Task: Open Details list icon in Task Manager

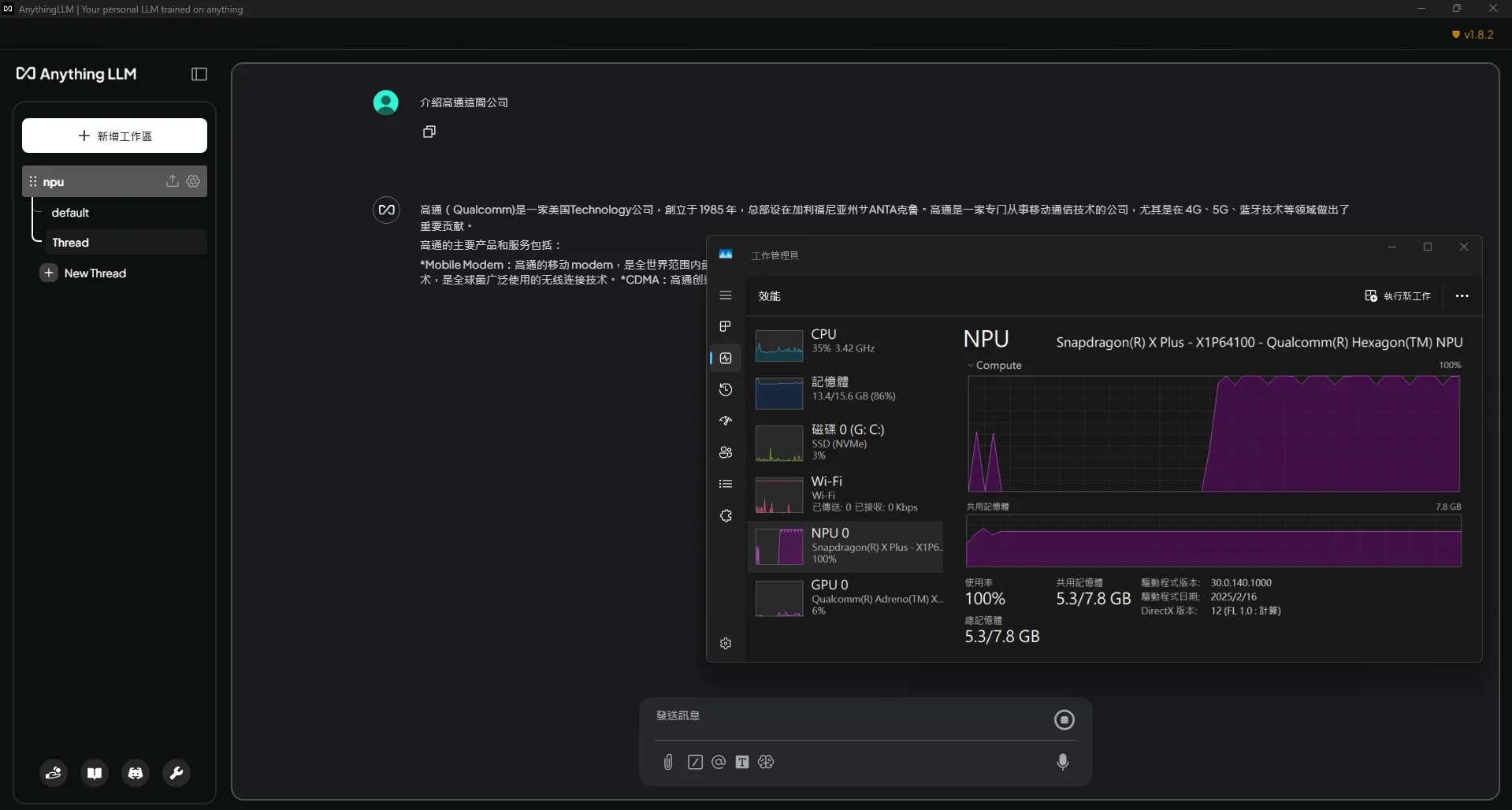Action: point(726,484)
